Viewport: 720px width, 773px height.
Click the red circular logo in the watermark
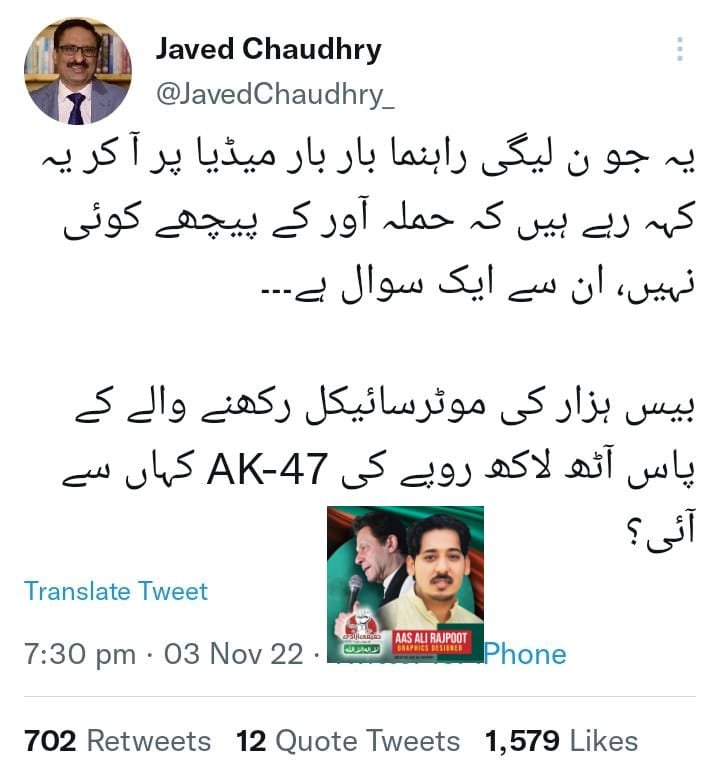click(362, 624)
